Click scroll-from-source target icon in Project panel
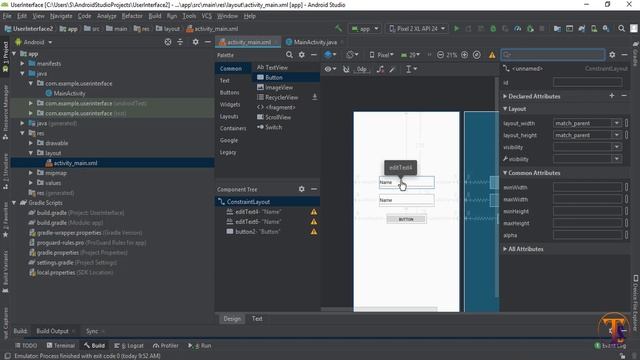 (168, 42)
